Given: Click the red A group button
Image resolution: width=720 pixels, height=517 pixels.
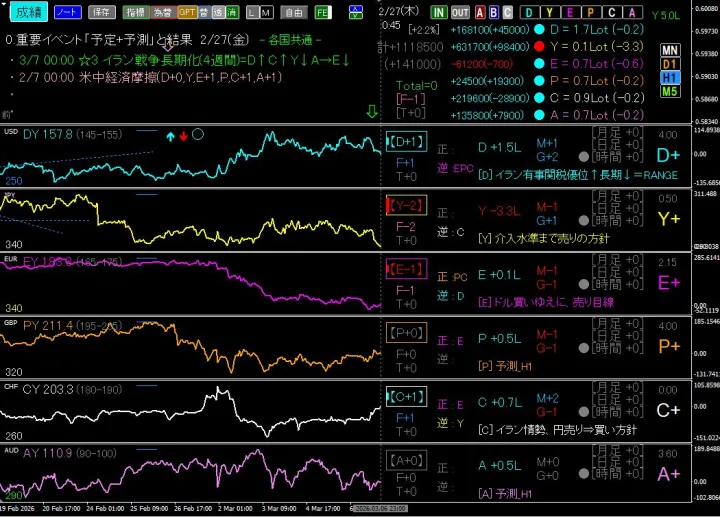Looking at the screenshot, I should pos(480,12).
